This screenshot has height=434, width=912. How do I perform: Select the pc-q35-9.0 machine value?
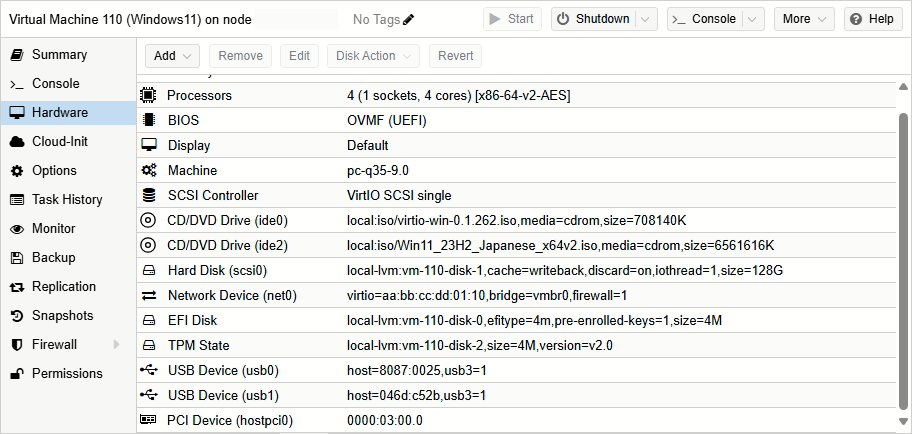378,170
